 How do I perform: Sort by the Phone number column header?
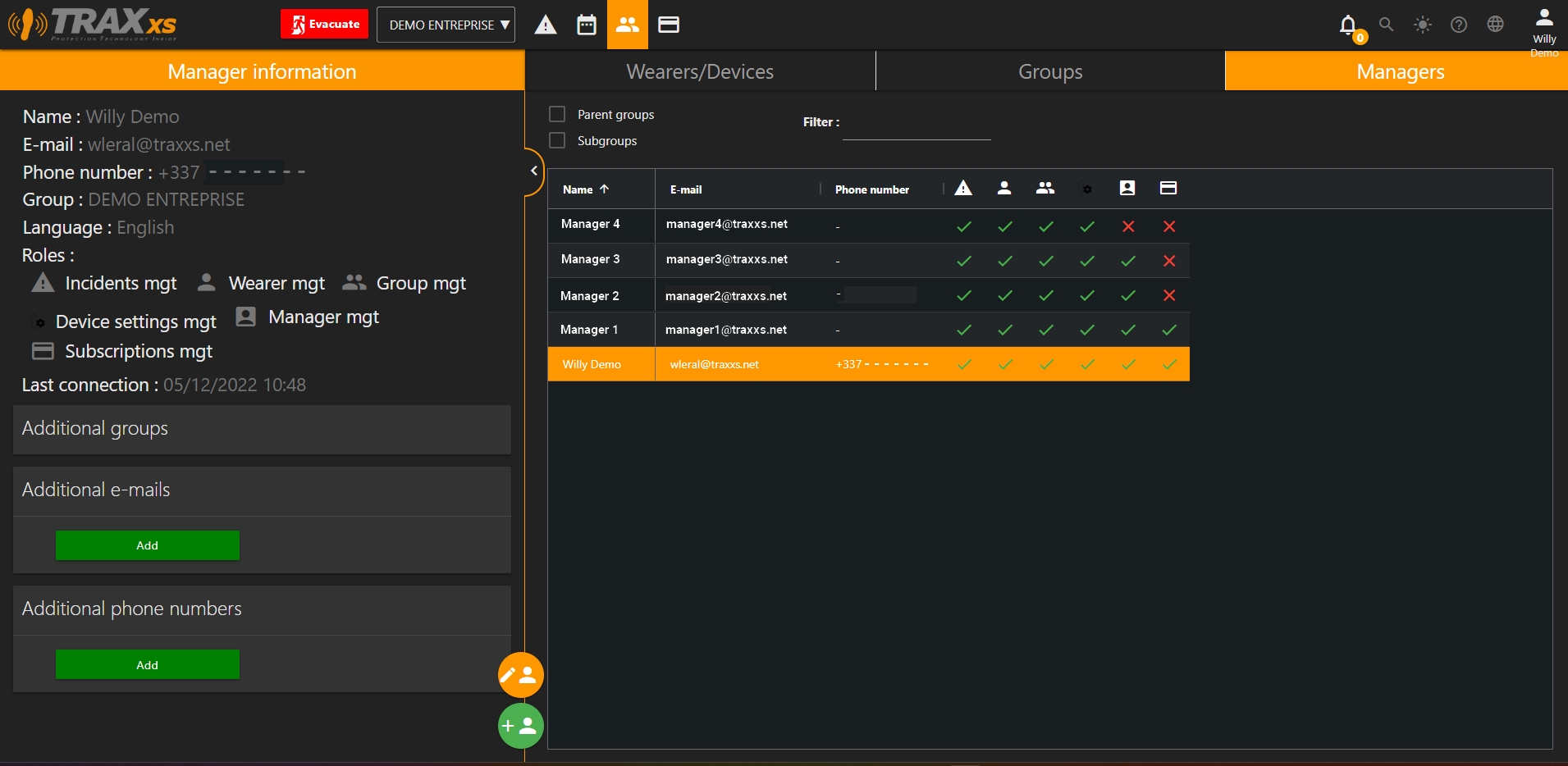(x=872, y=189)
